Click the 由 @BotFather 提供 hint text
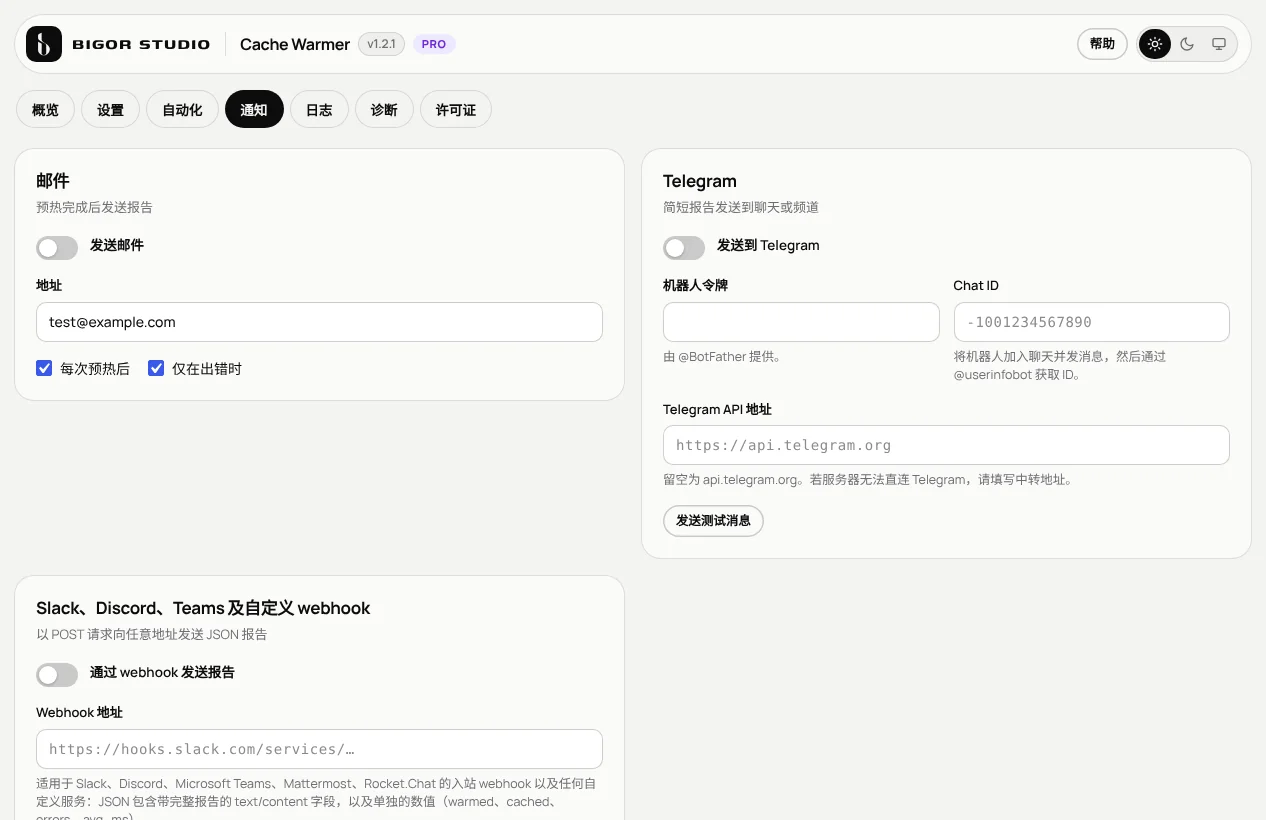 pos(722,356)
